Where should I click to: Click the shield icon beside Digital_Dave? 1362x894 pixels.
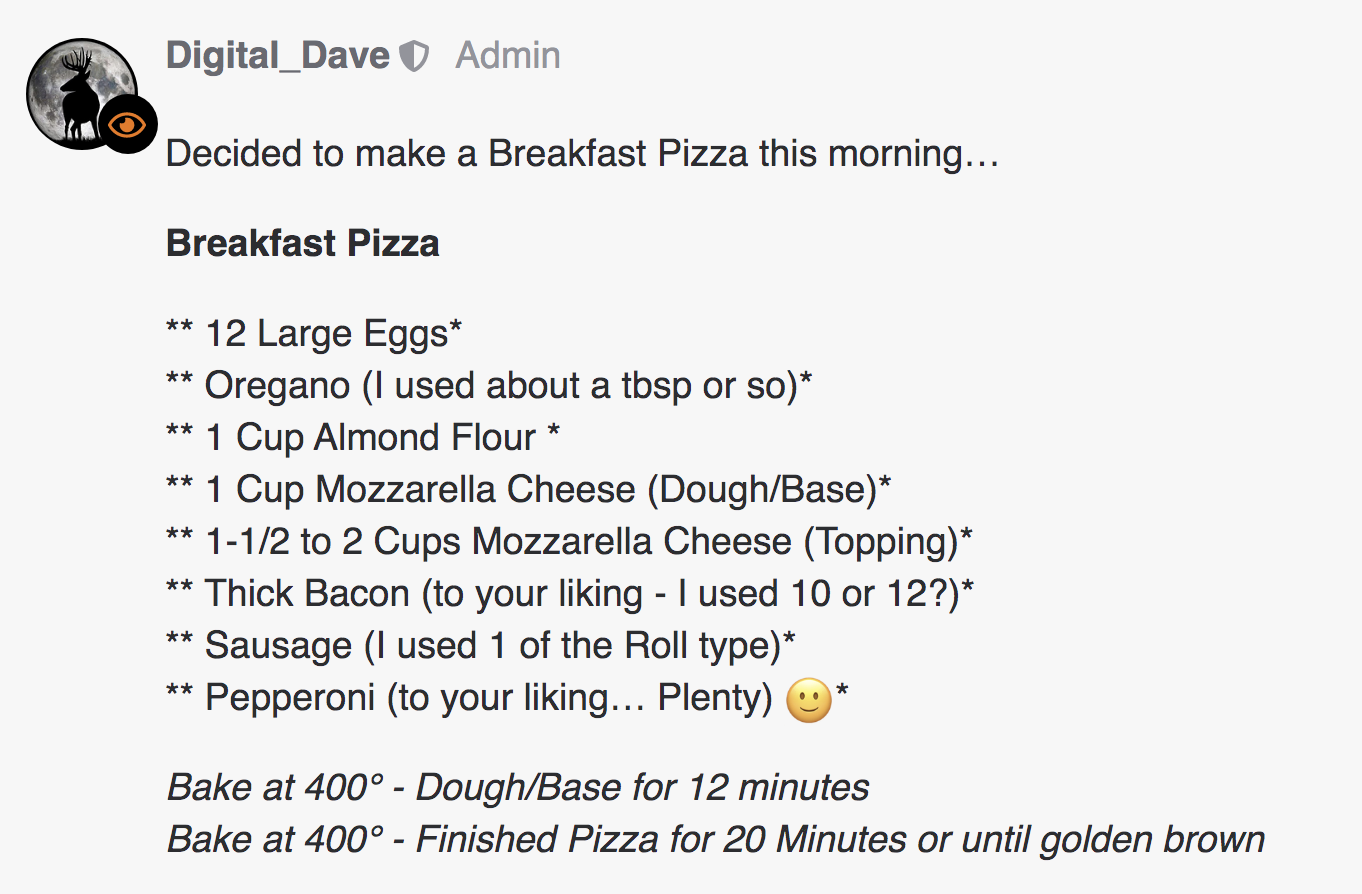pyautogui.click(x=414, y=57)
